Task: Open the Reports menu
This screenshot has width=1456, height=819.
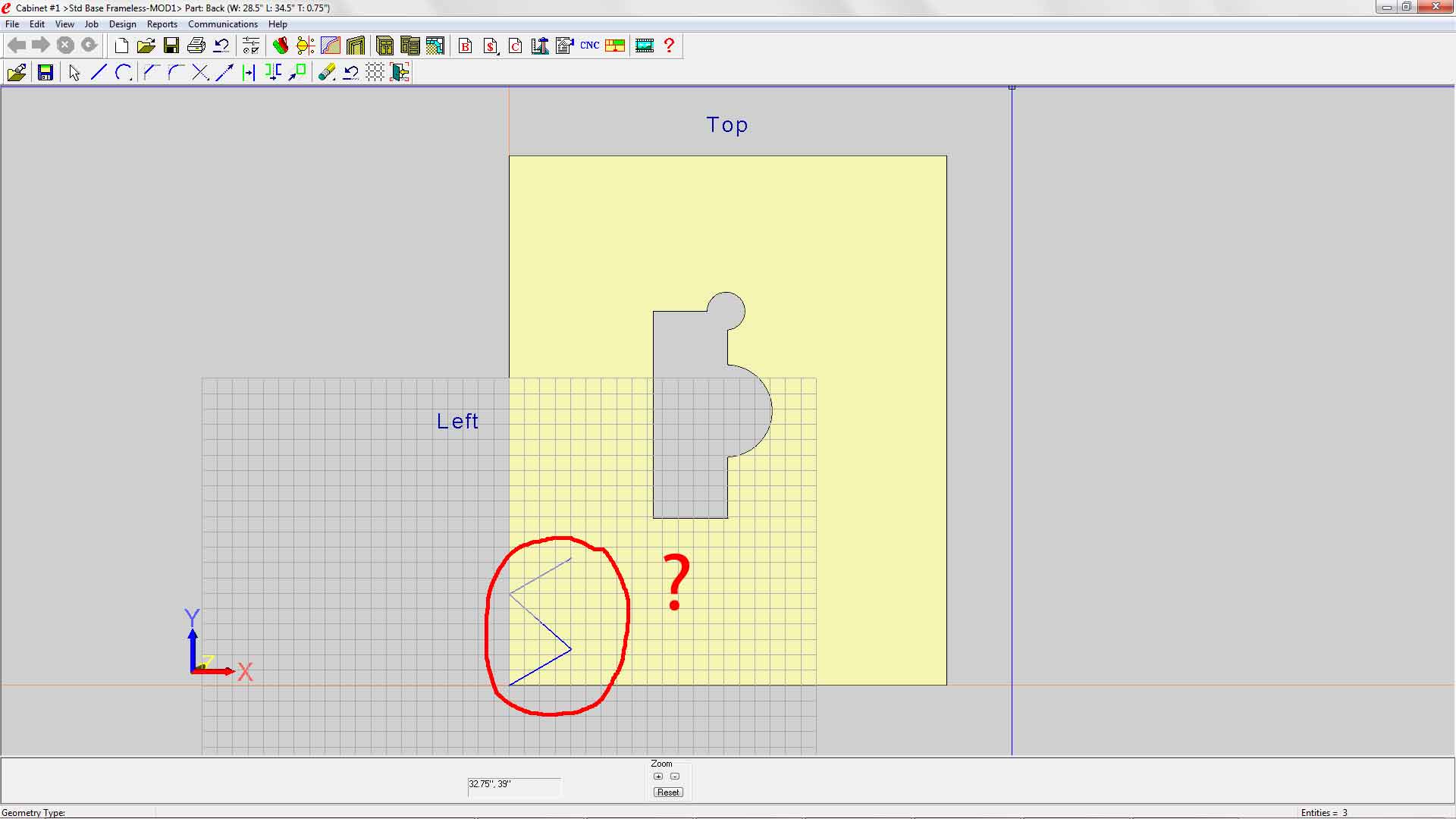Action: tap(162, 24)
